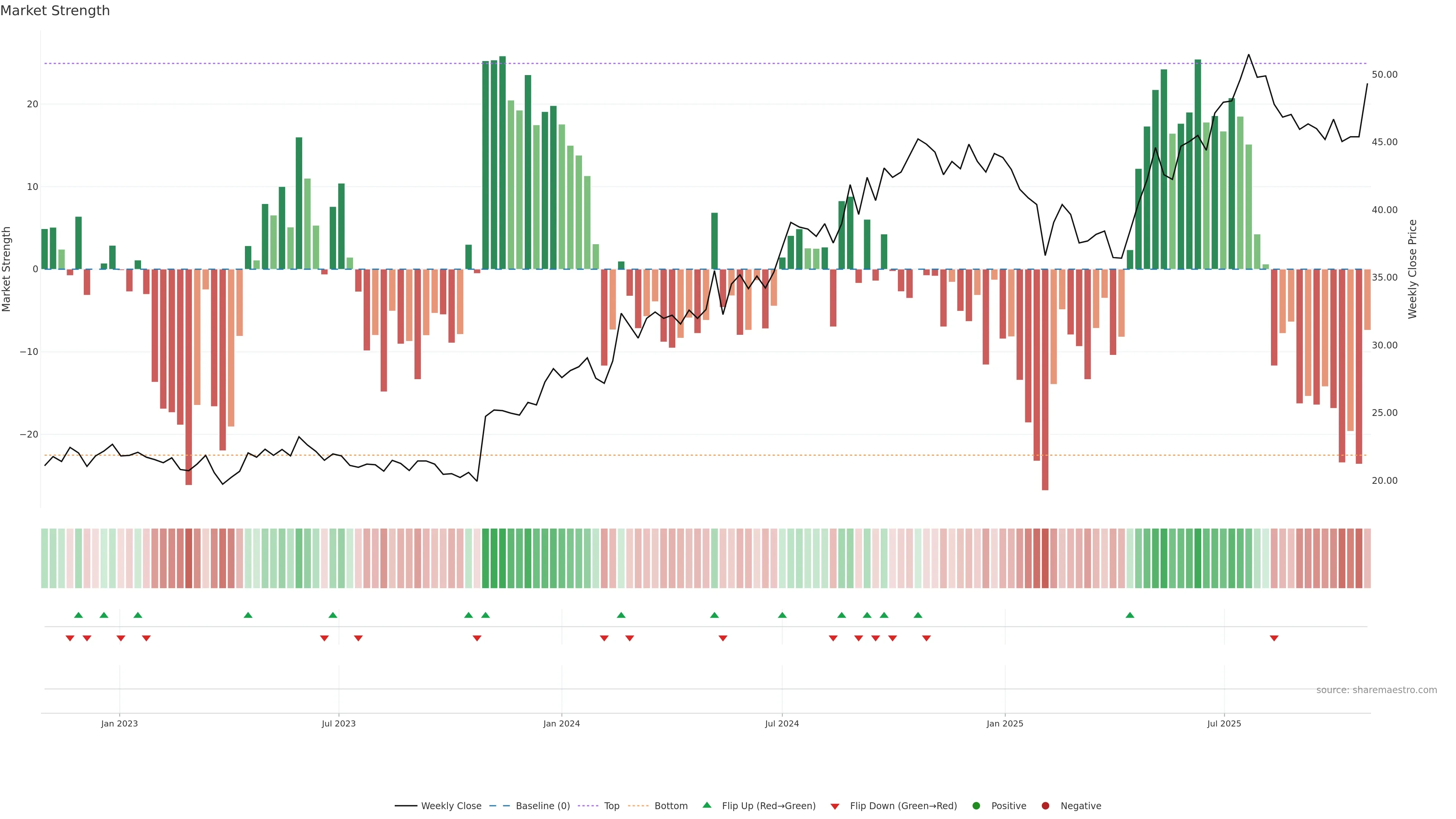Click the leftmost green flip-up triangle marker
The image size is (1456, 819).
point(78,615)
